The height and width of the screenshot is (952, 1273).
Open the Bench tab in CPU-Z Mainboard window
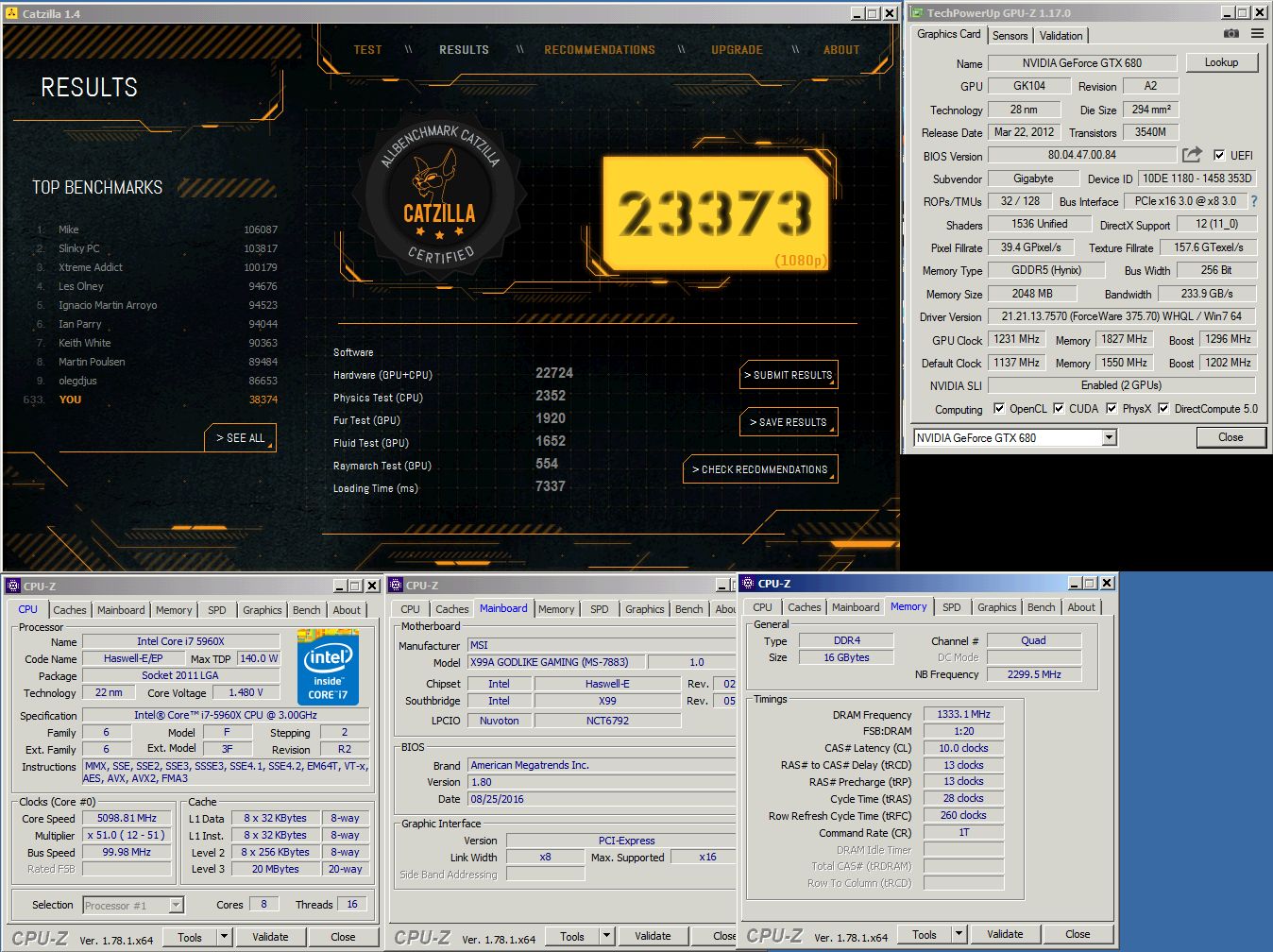point(688,609)
